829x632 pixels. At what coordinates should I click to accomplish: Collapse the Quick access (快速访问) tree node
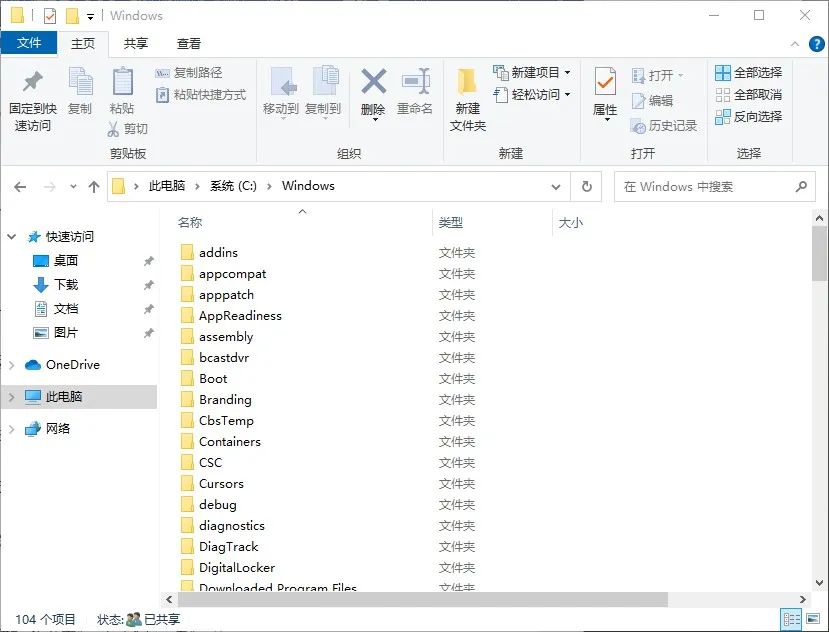tap(12, 237)
